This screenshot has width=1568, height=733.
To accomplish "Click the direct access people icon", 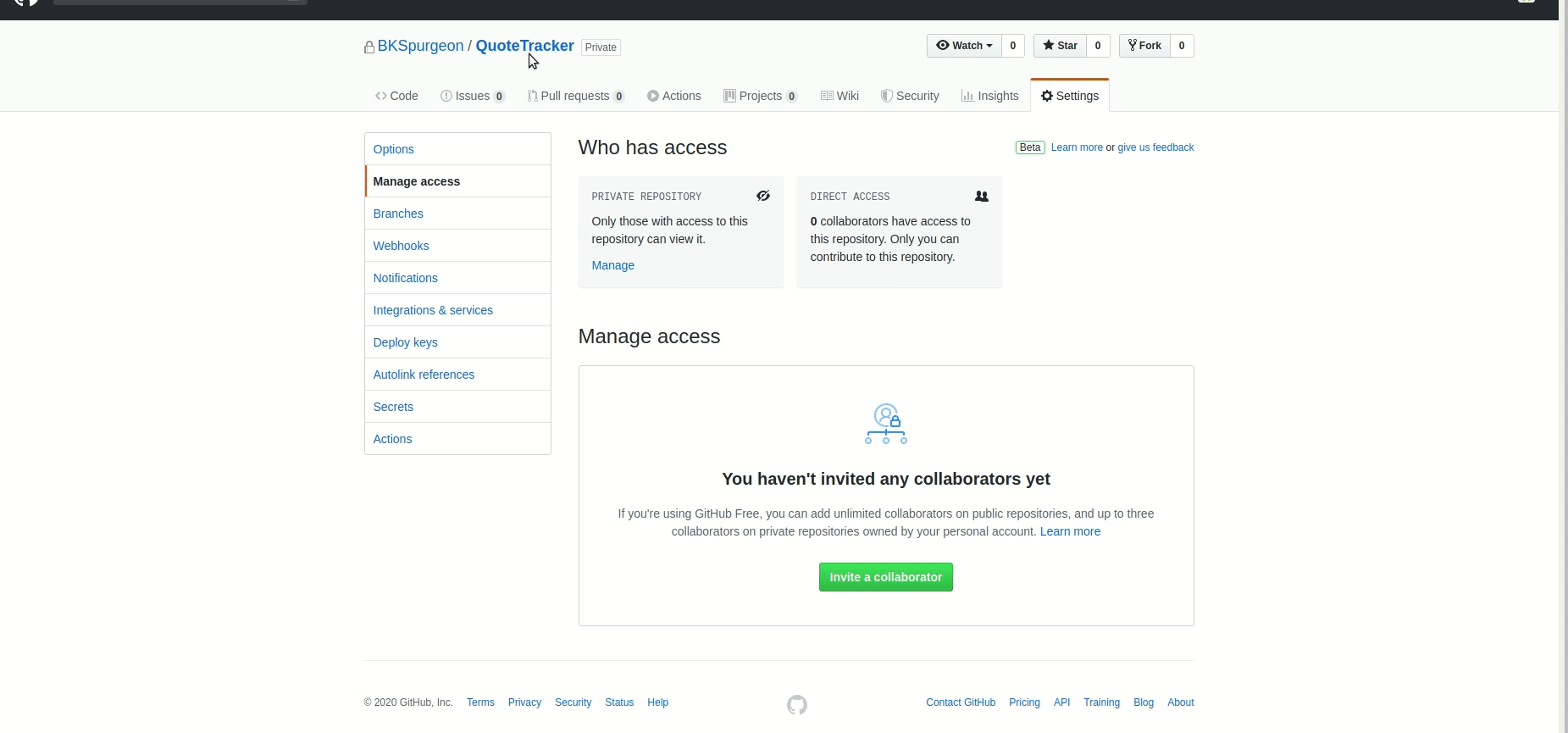I will click(x=982, y=196).
